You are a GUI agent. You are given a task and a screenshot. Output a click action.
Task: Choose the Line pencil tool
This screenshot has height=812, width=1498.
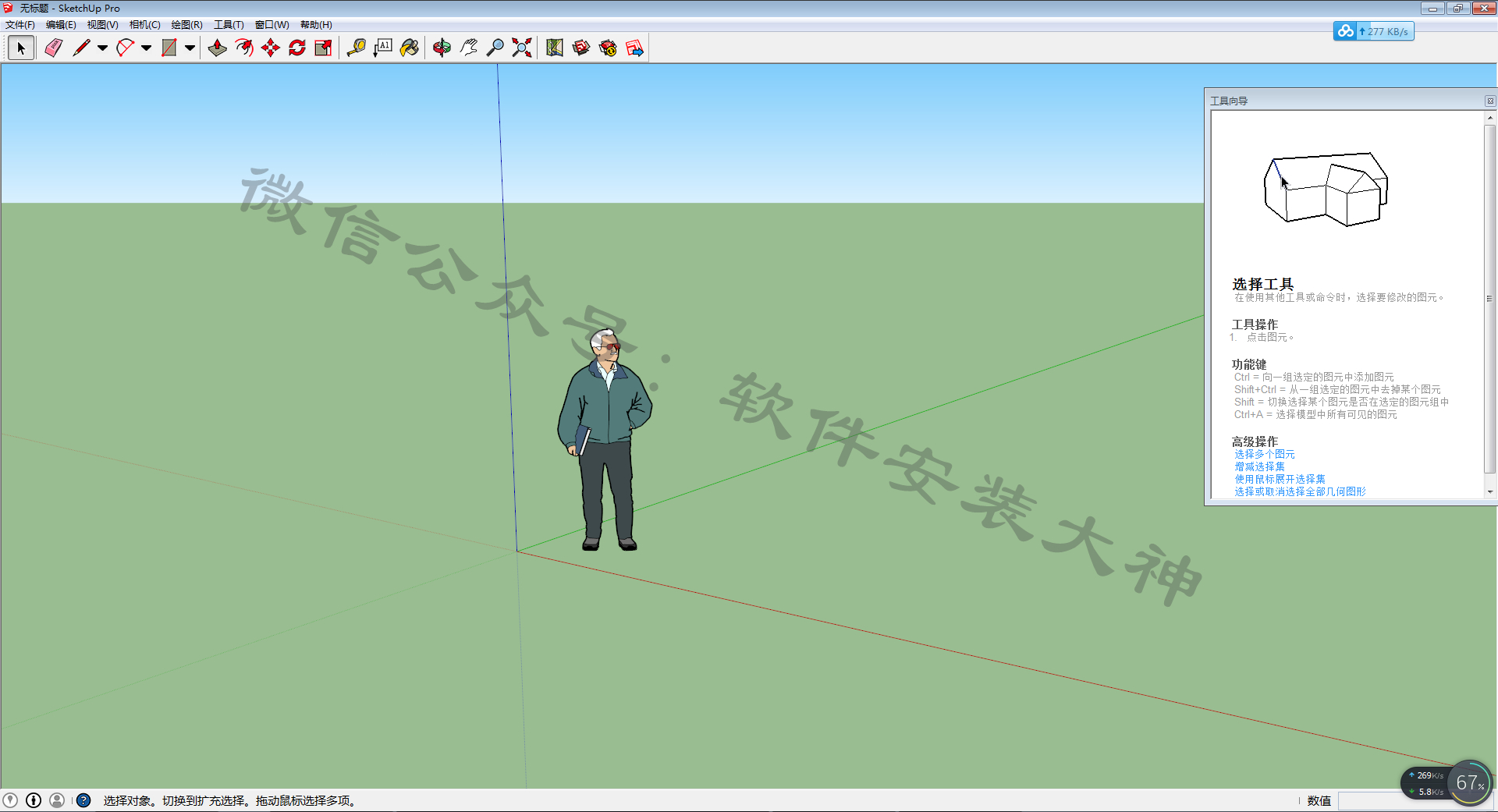81,48
